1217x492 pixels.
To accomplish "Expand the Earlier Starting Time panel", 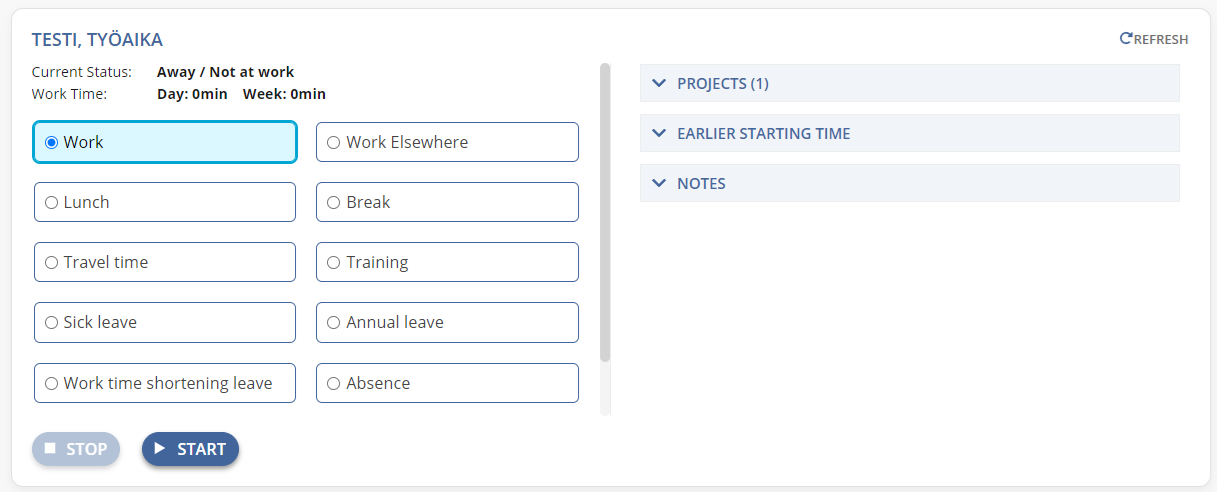I will [x=910, y=133].
